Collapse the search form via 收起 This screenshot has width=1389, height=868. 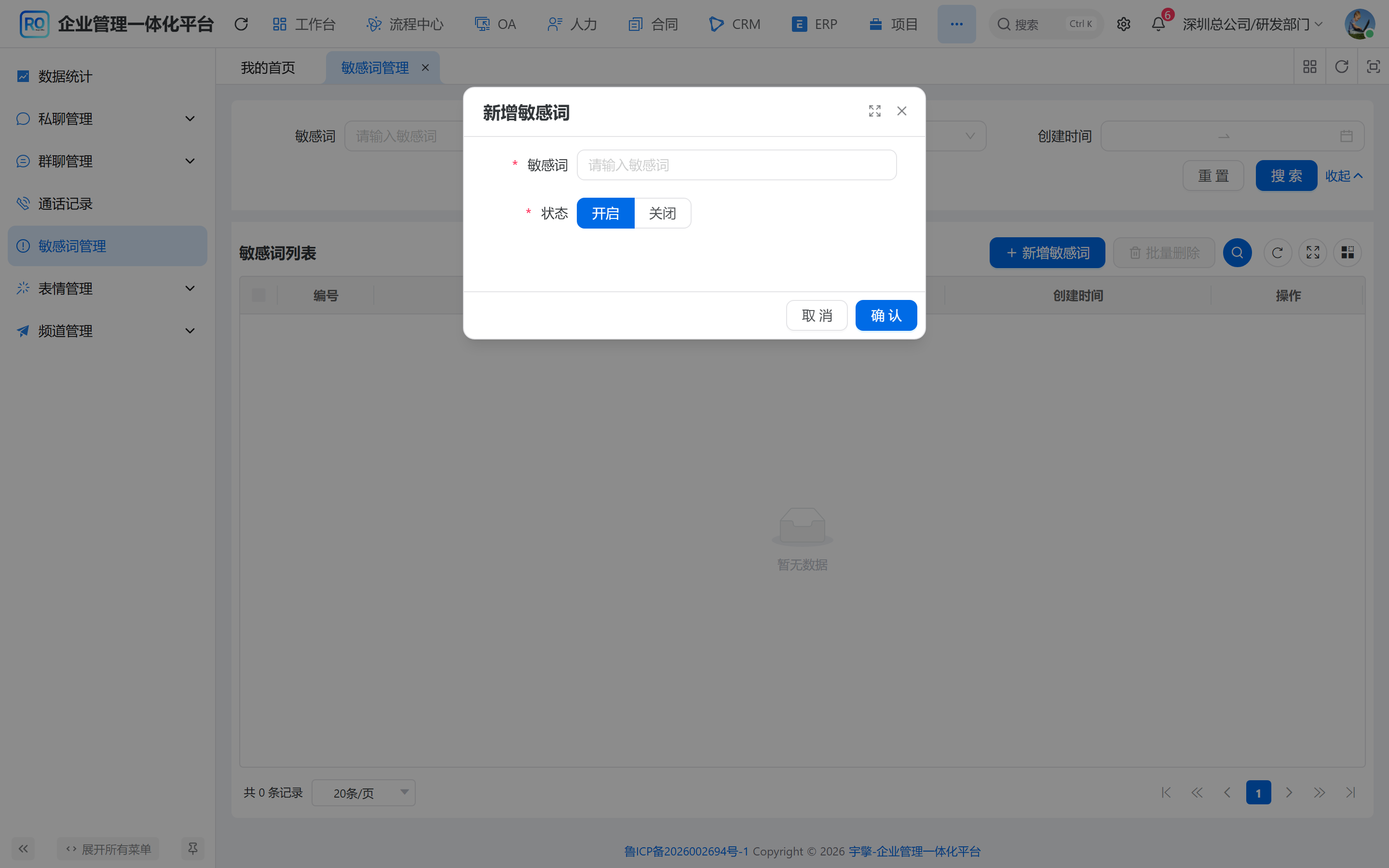coord(1344,176)
